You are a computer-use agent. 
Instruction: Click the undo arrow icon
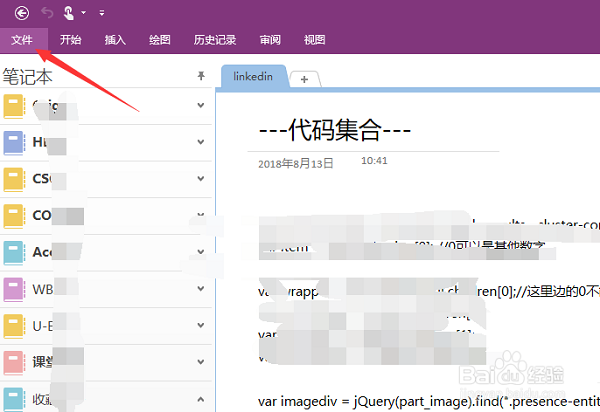[x=45, y=12]
